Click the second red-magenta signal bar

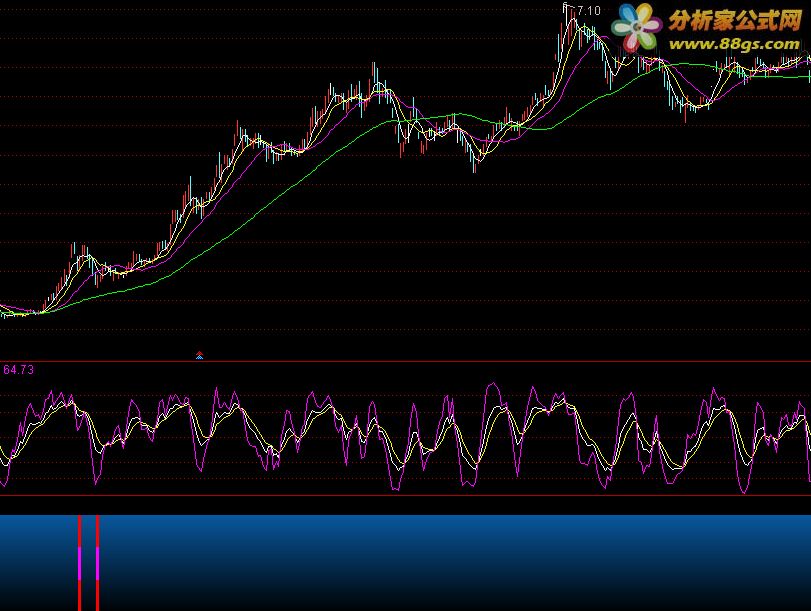(97, 563)
